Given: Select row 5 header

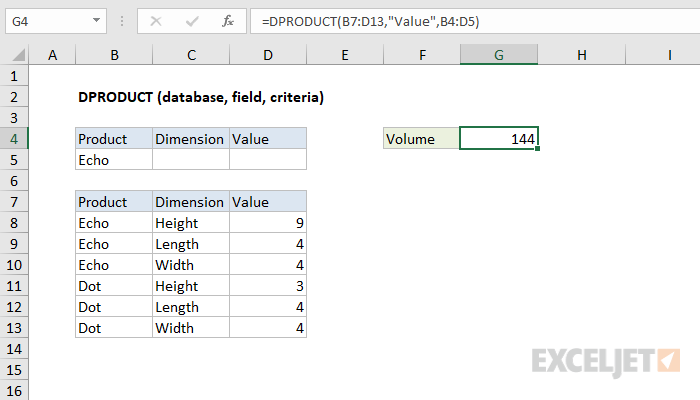Looking at the screenshot, I should 14,160.
